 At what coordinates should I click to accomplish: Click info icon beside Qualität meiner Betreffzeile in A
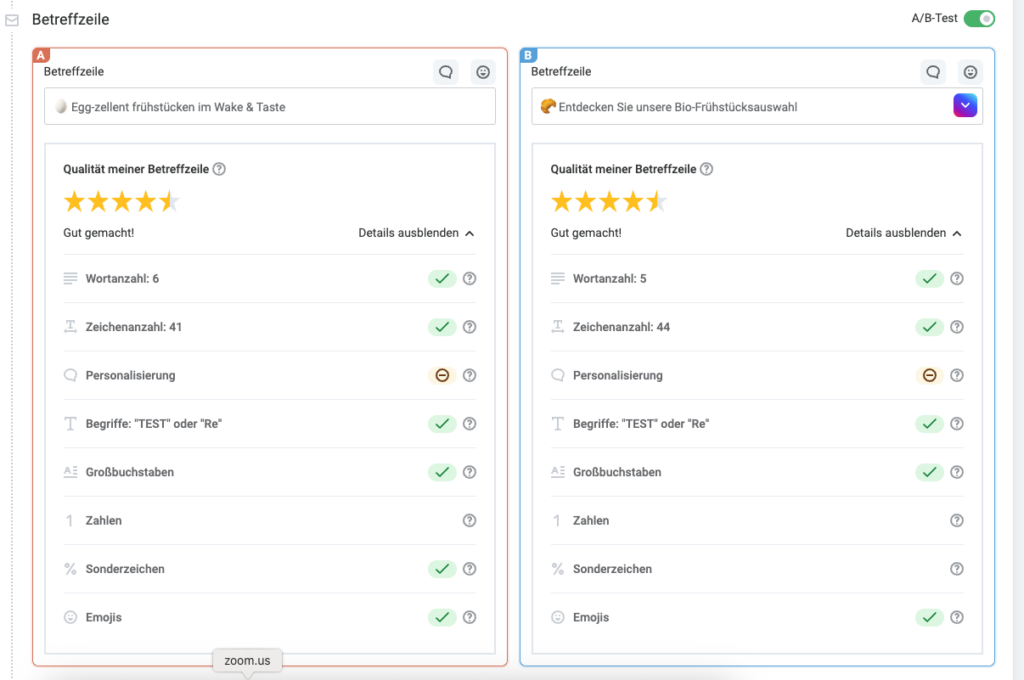click(220, 169)
